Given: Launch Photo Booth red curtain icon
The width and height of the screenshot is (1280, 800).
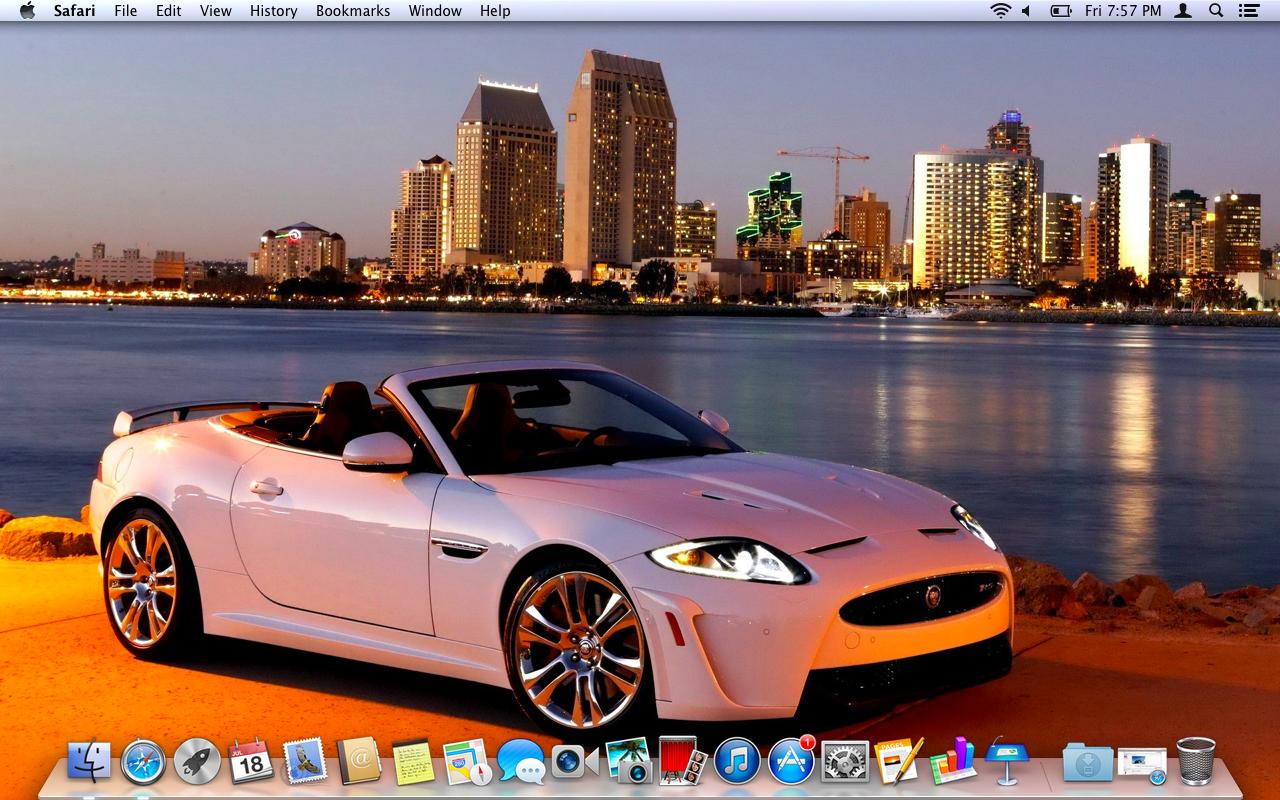Looking at the screenshot, I should [683, 761].
